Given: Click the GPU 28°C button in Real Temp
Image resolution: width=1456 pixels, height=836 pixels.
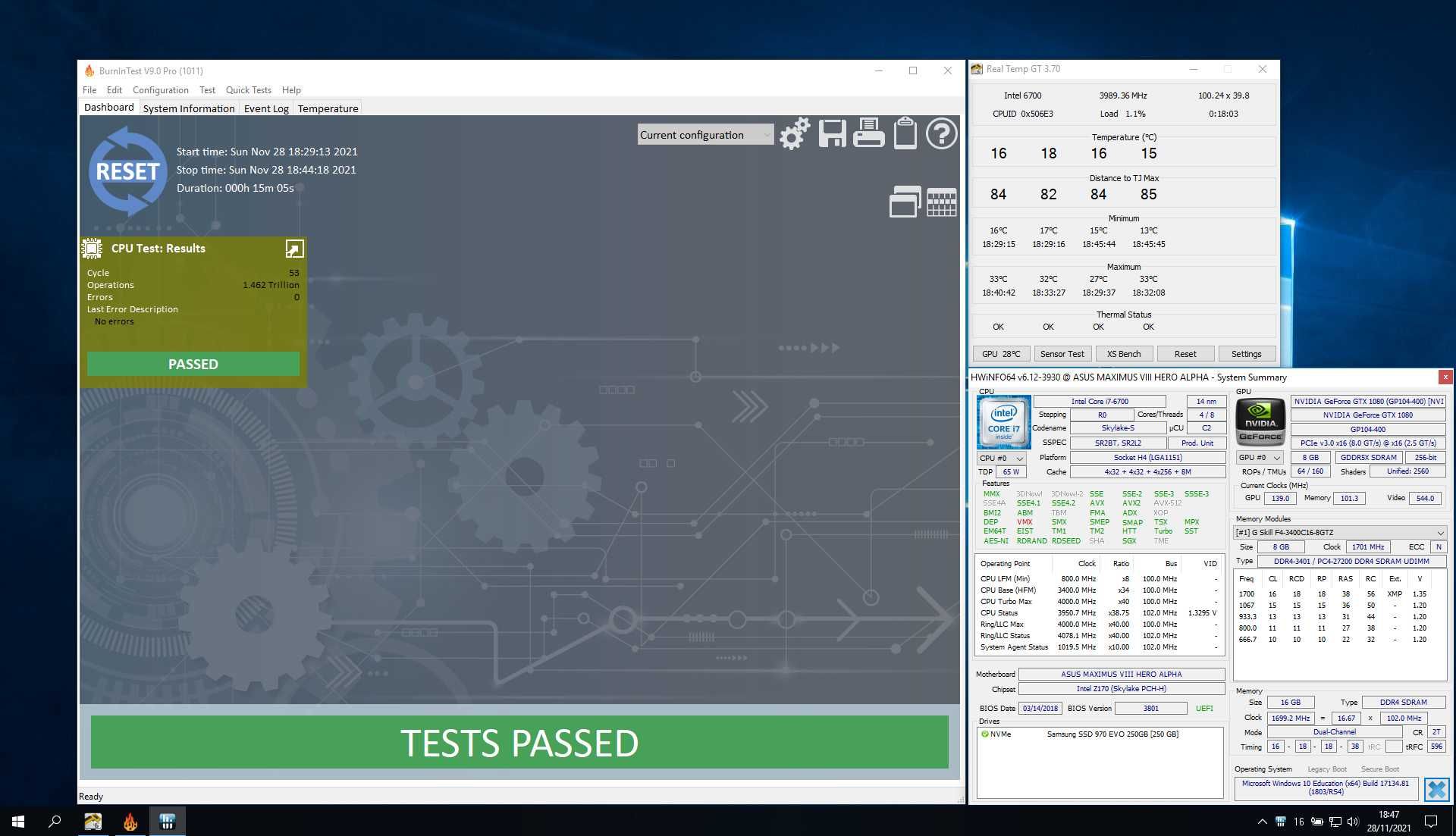Looking at the screenshot, I should (x=1001, y=354).
